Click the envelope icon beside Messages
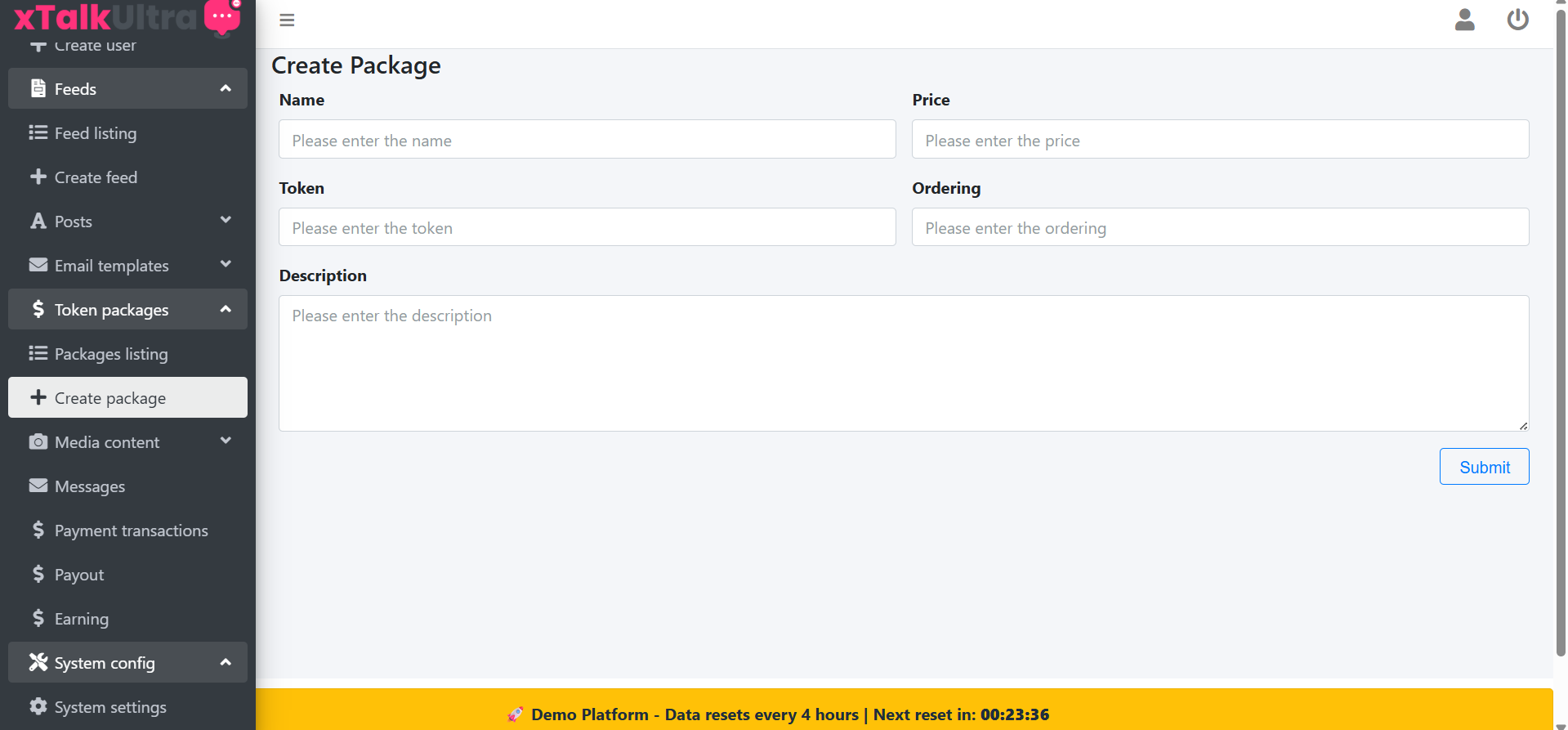Screen dimensions: 1568x730 38,486
